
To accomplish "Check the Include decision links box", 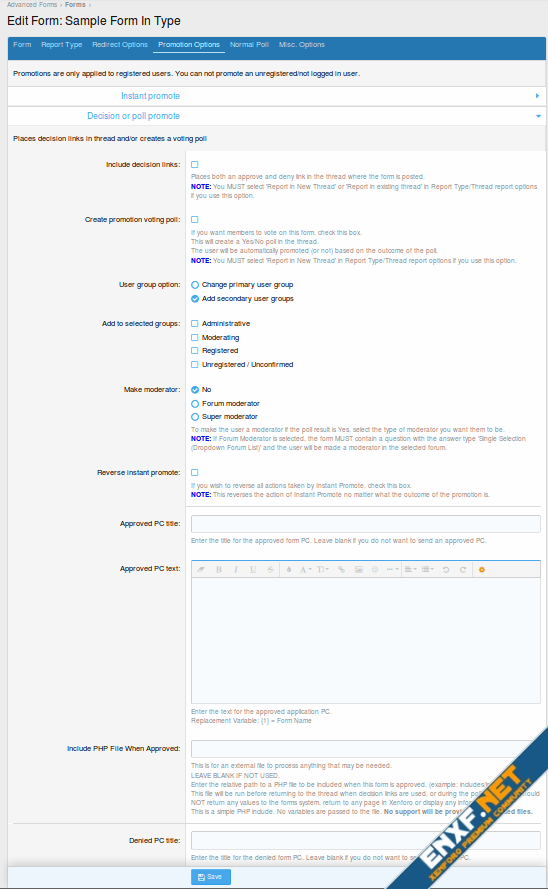I will coord(194,164).
